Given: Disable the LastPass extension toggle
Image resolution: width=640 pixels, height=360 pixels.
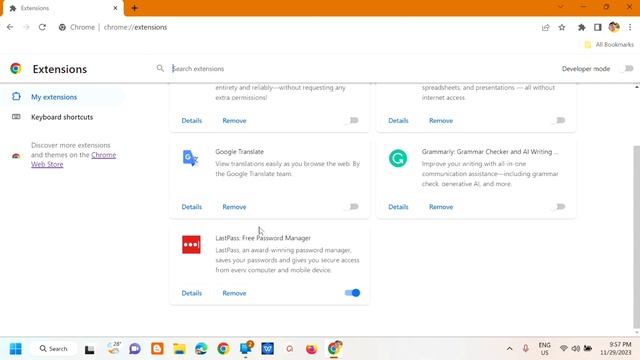Looking at the screenshot, I should coord(352,293).
